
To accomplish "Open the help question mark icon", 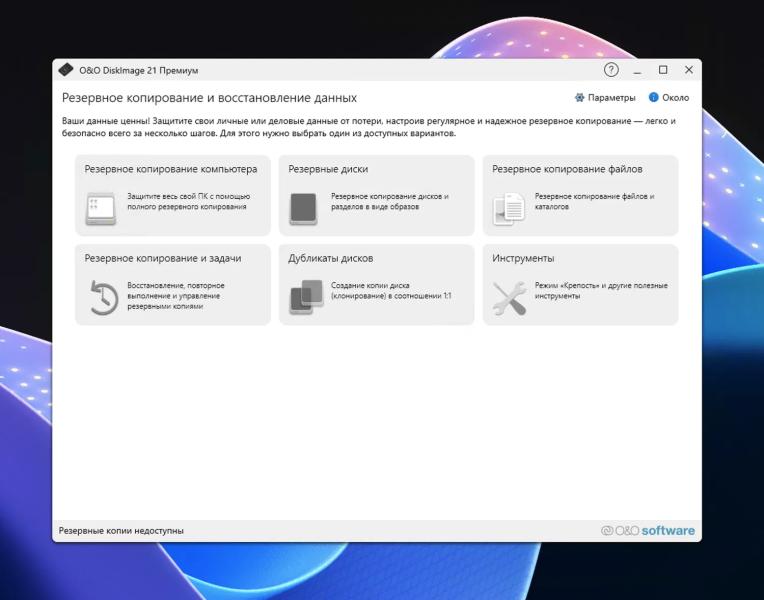I will [x=611, y=70].
